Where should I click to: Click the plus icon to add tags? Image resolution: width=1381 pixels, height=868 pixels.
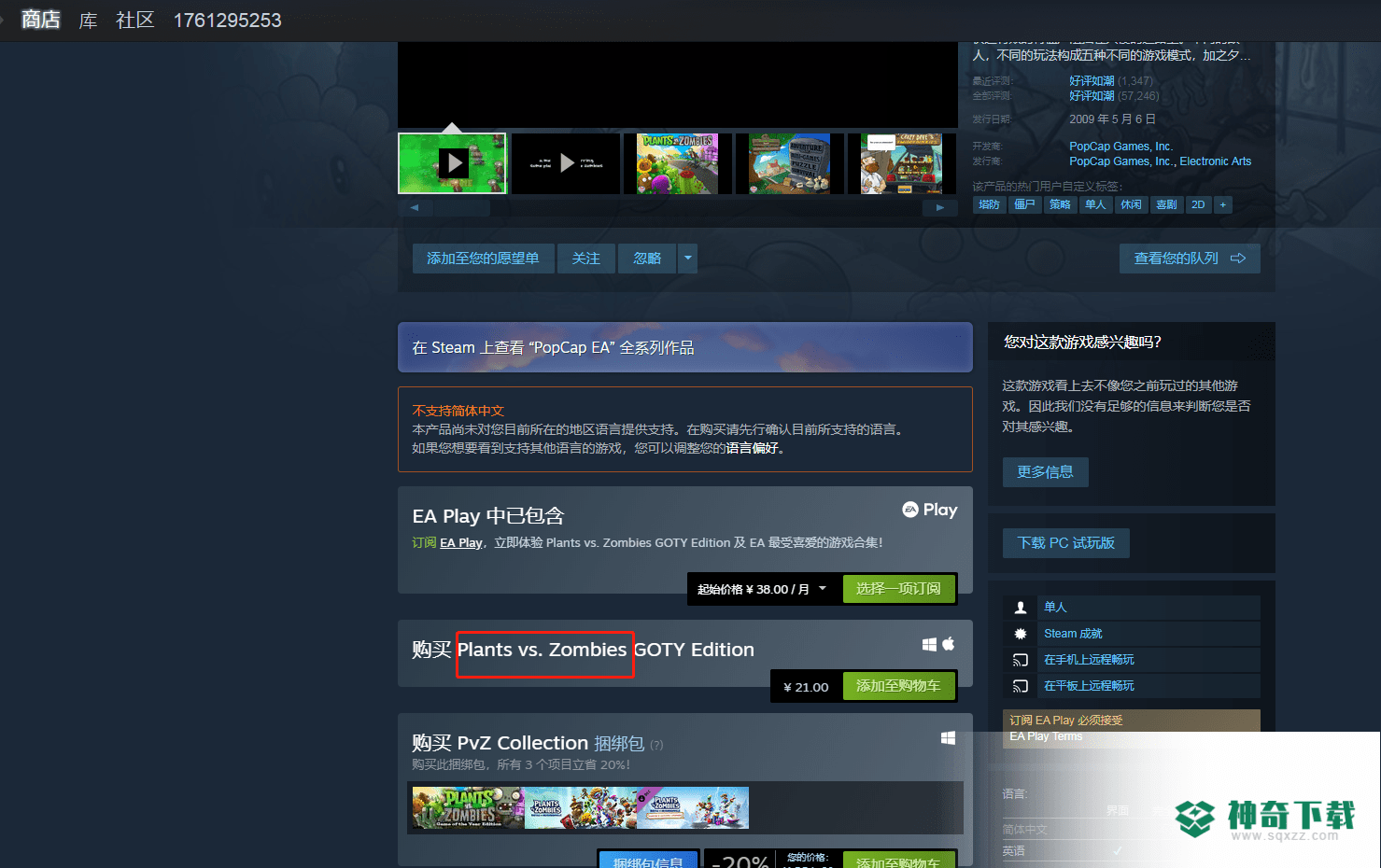1223,204
